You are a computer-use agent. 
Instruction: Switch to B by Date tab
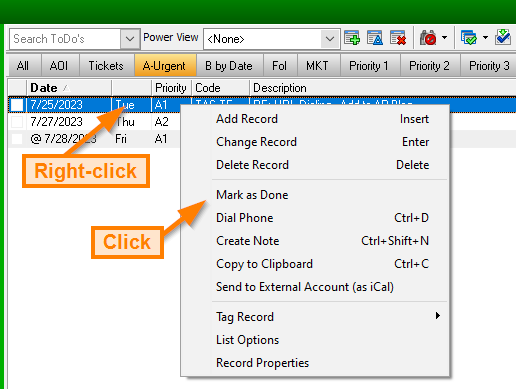[229, 66]
